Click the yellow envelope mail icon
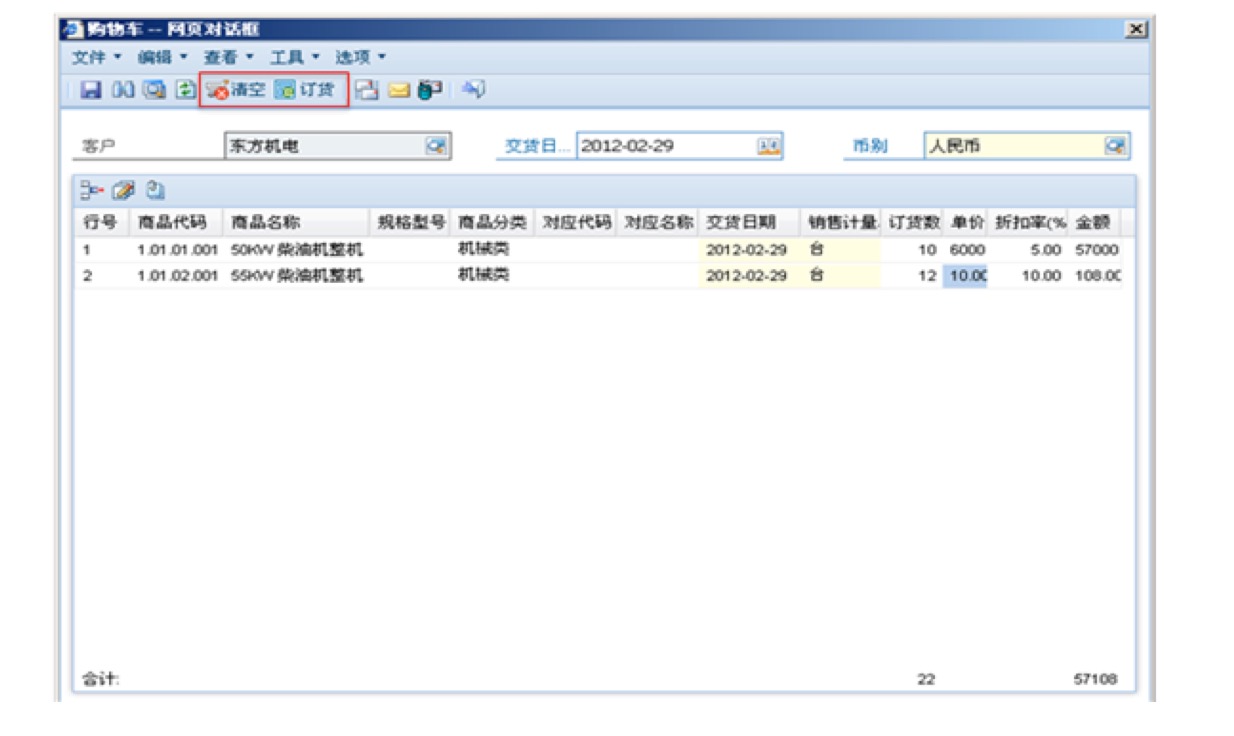Image resolution: width=1234 pixels, height=736 pixels. [399, 90]
